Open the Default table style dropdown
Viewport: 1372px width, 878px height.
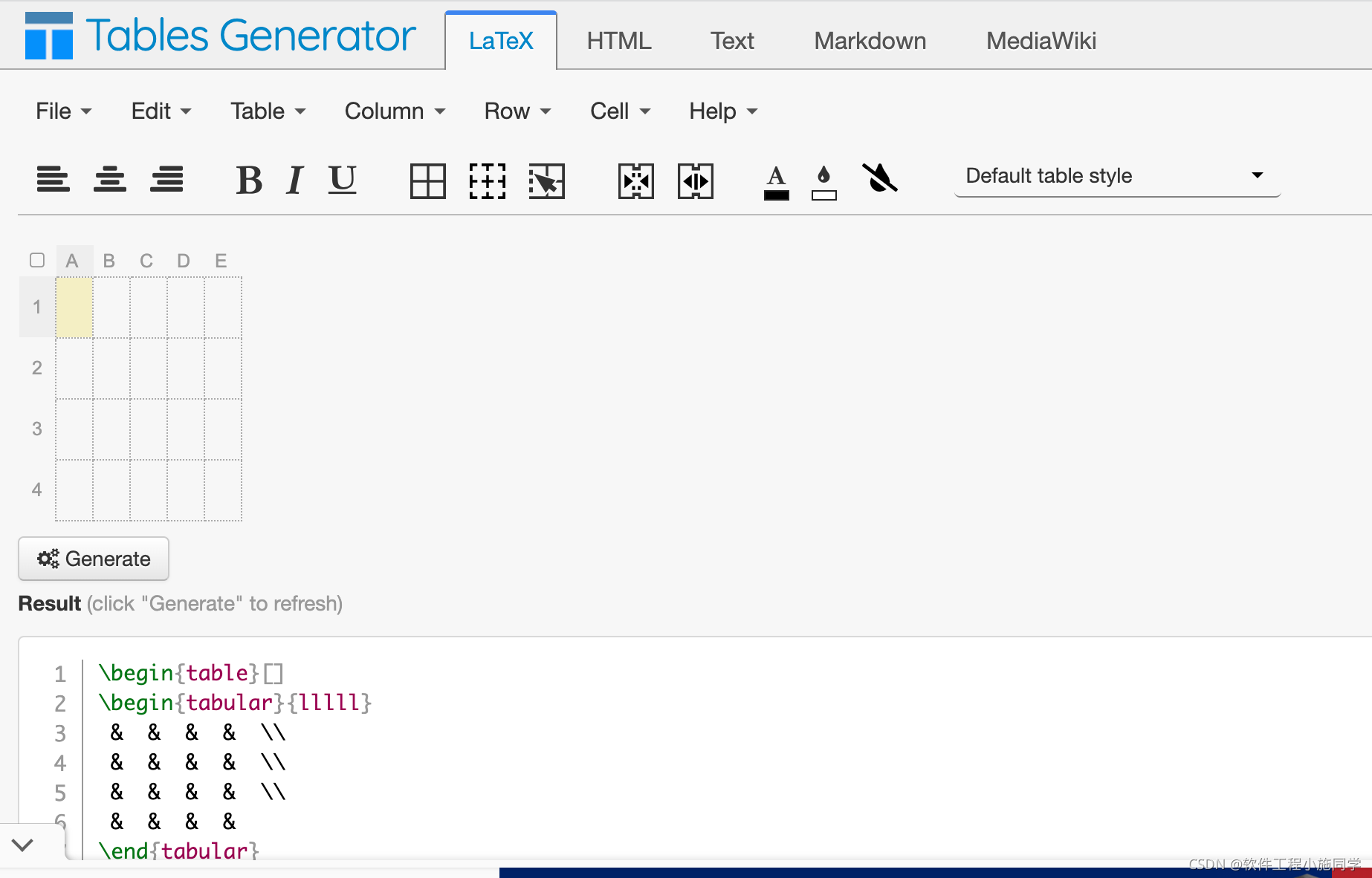pyautogui.click(x=1117, y=176)
